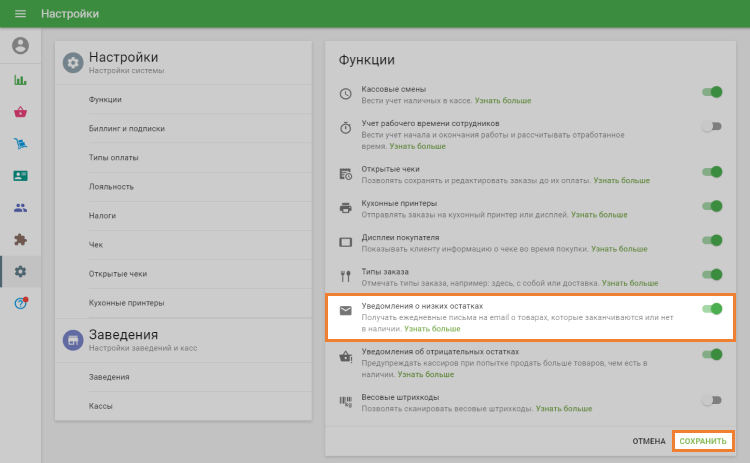
Task: Open the items basket icon in sidebar
Action: tap(20, 112)
